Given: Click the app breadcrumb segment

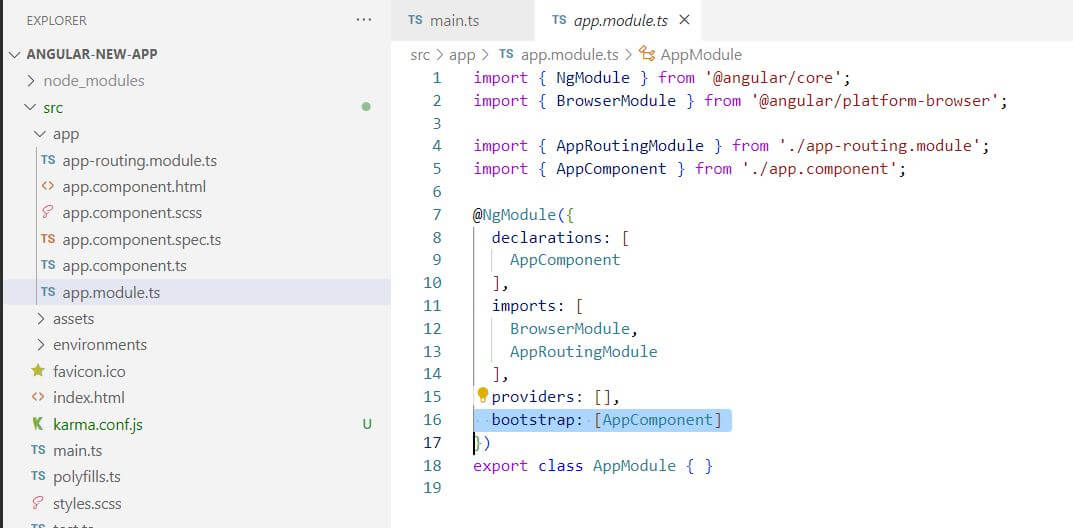Looking at the screenshot, I should click(x=462, y=55).
